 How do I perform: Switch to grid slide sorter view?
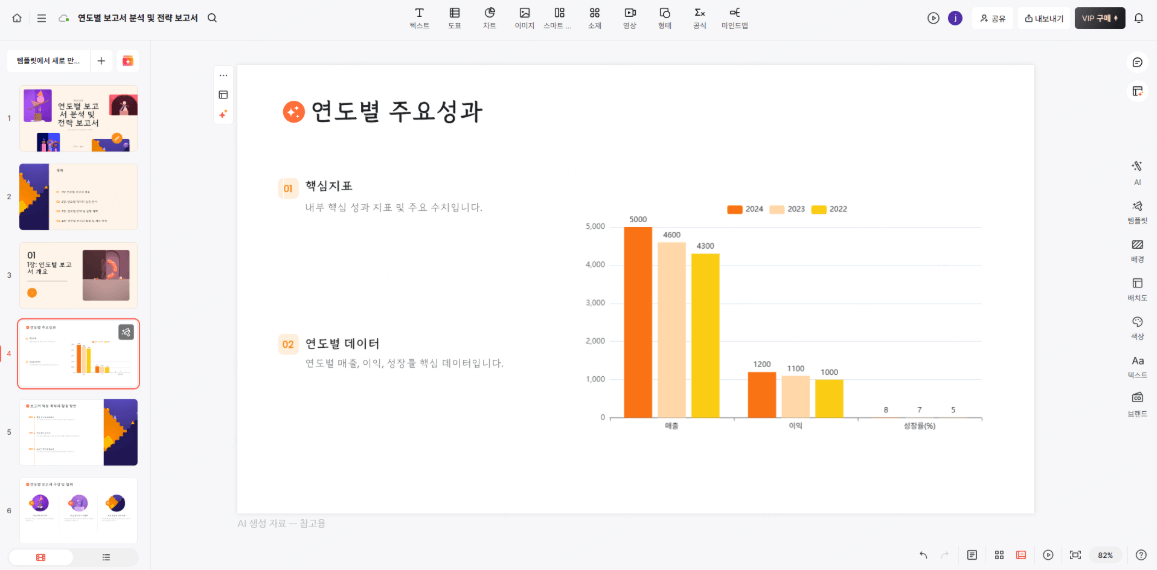click(x=1000, y=555)
